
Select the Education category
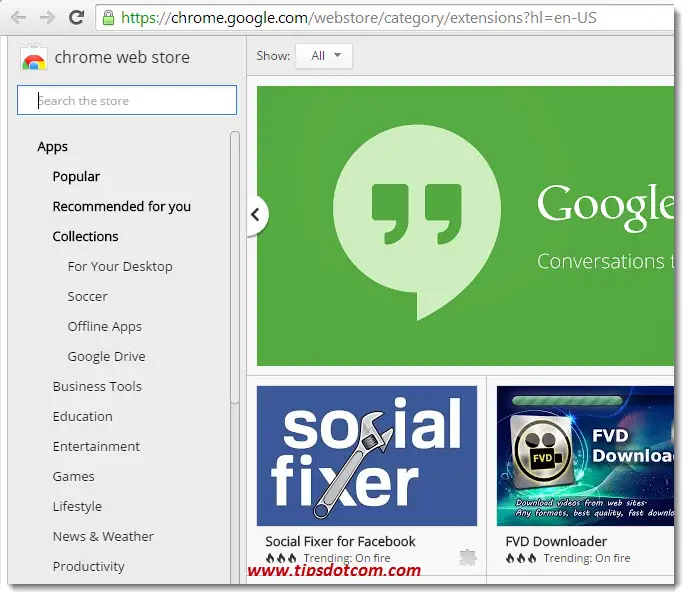(83, 416)
